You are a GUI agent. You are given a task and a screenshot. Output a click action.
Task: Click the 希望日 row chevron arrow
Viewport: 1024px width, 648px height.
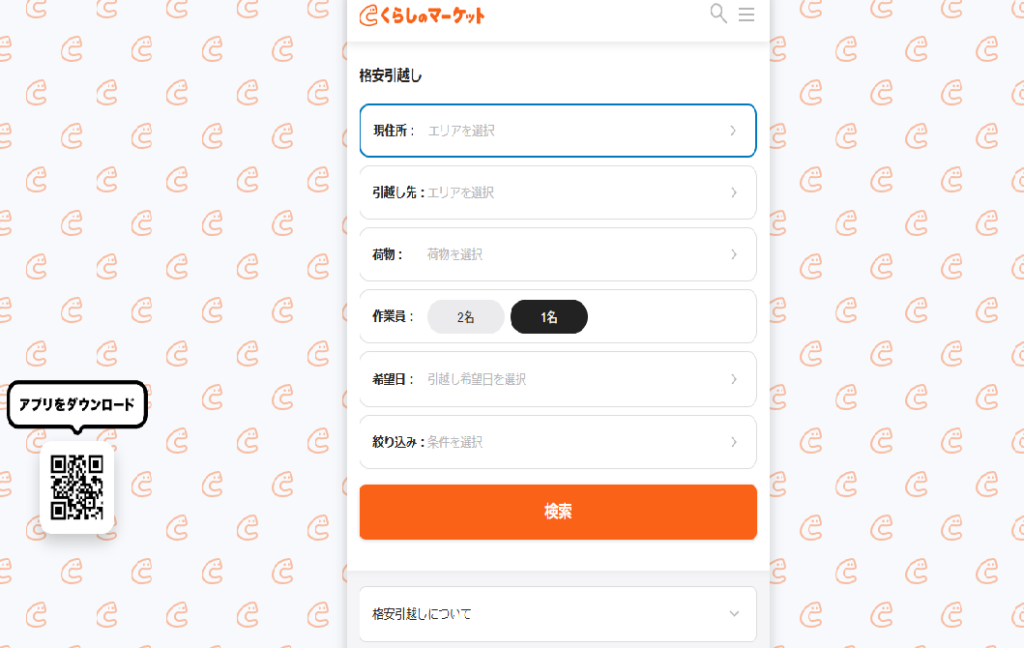(733, 379)
